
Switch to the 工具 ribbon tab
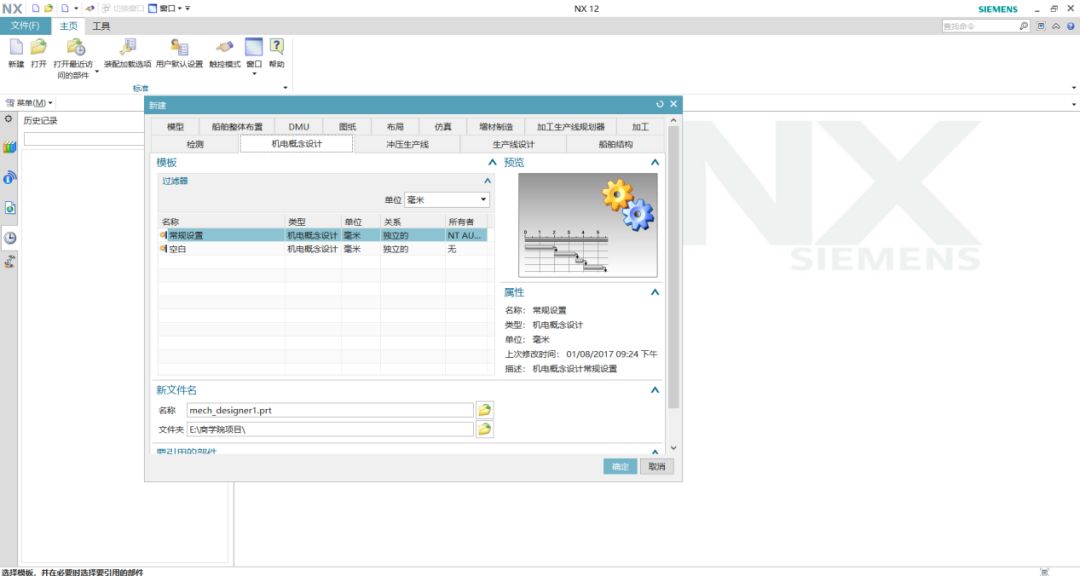coord(101,26)
